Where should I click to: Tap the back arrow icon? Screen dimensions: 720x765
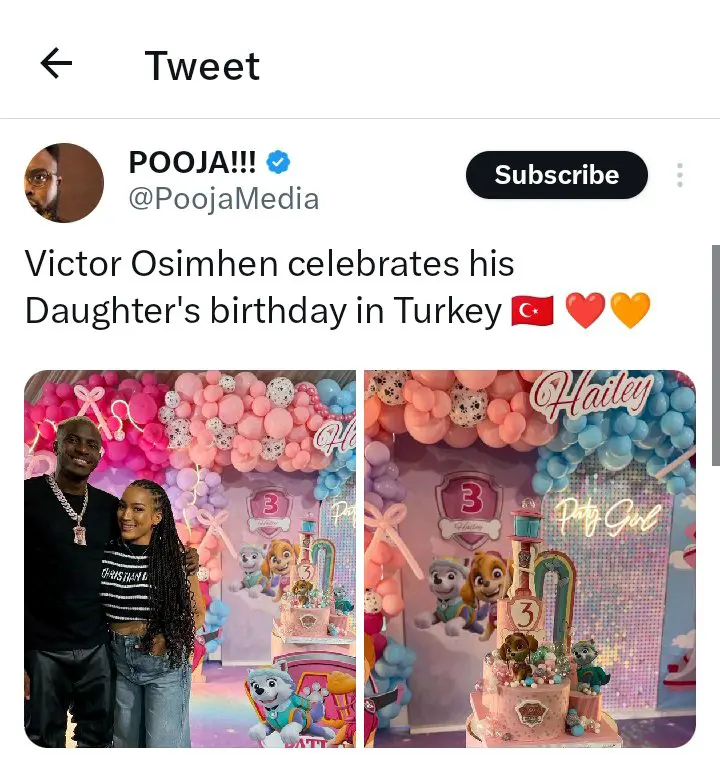point(56,63)
